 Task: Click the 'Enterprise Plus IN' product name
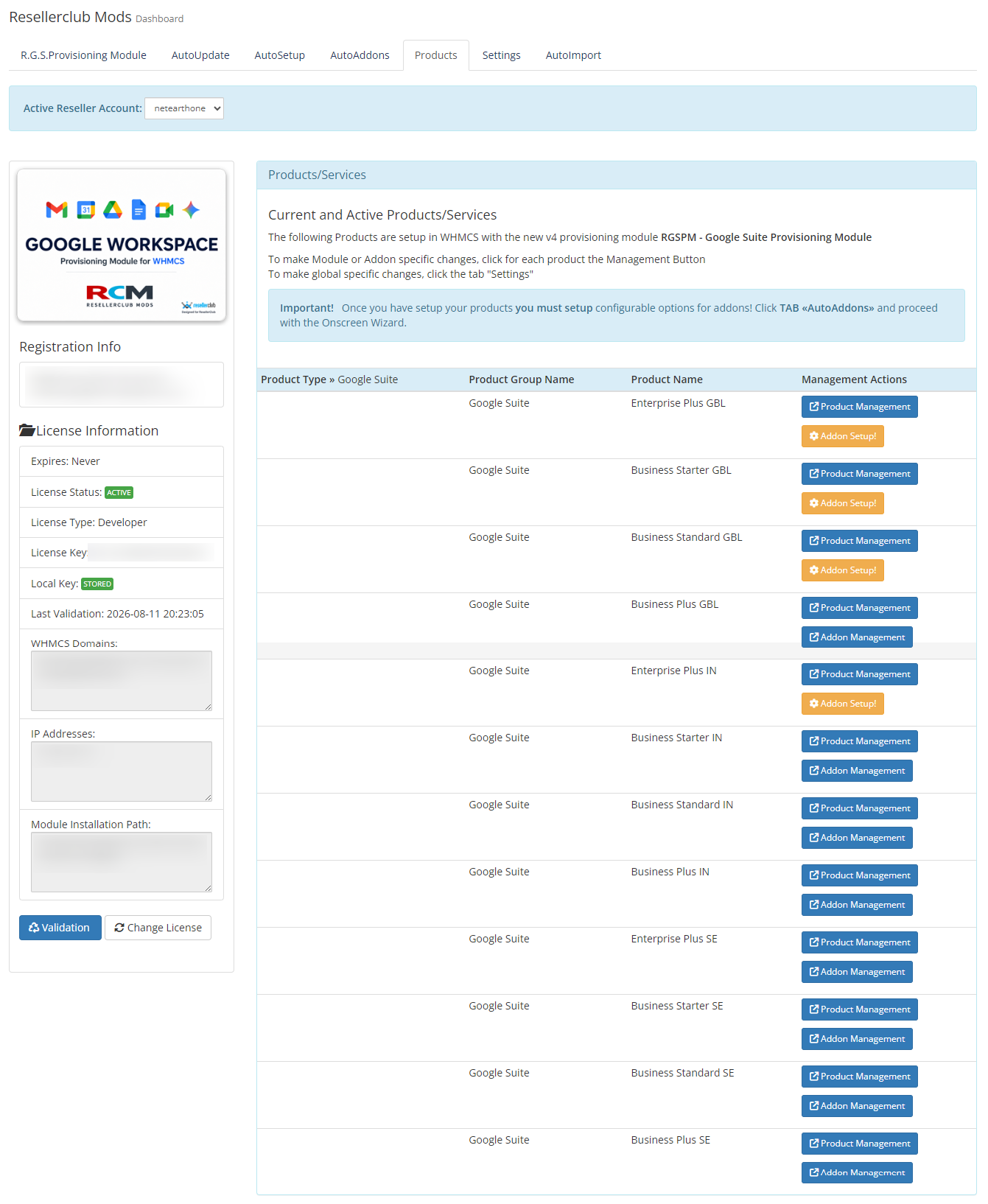tap(673, 671)
